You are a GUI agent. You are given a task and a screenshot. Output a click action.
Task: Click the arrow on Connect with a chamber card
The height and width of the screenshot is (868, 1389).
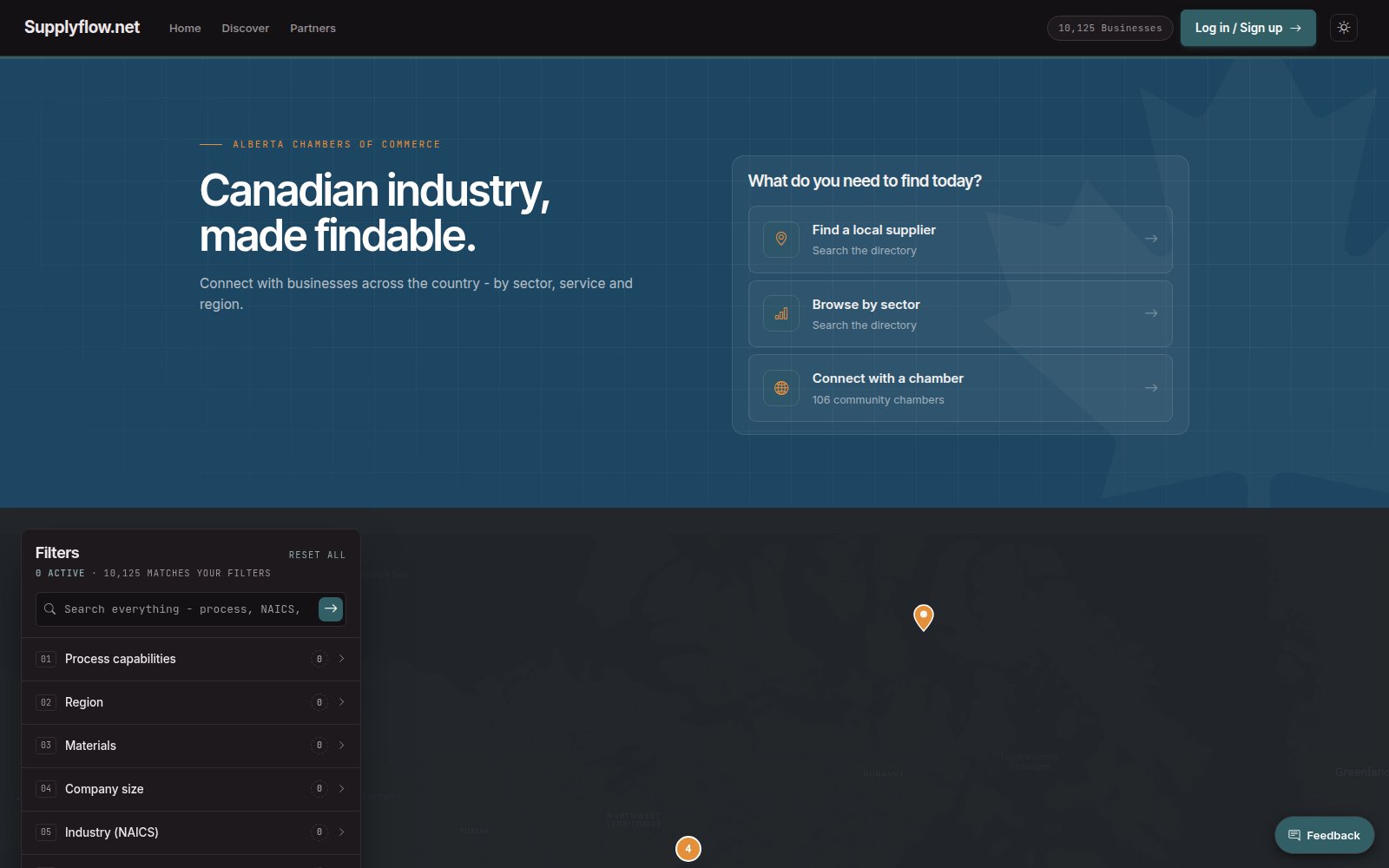(x=1151, y=388)
